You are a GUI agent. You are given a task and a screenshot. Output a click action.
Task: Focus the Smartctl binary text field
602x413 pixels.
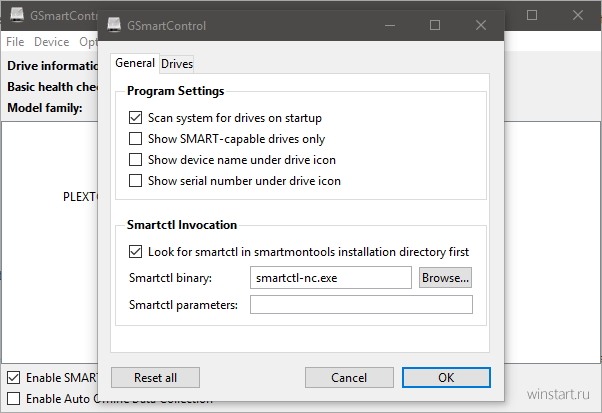pyautogui.click(x=331, y=278)
